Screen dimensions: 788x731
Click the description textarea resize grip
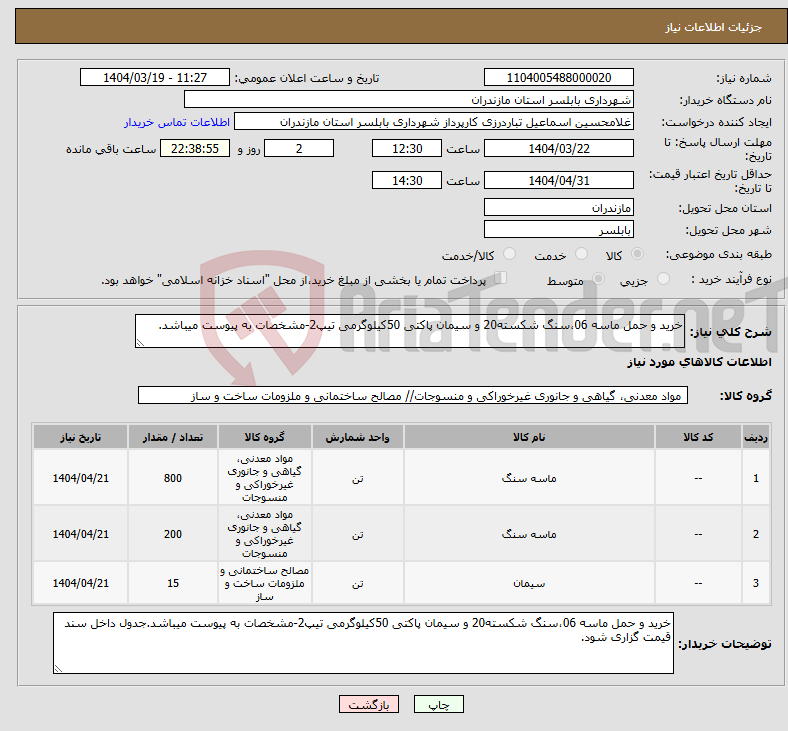pos(140,343)
